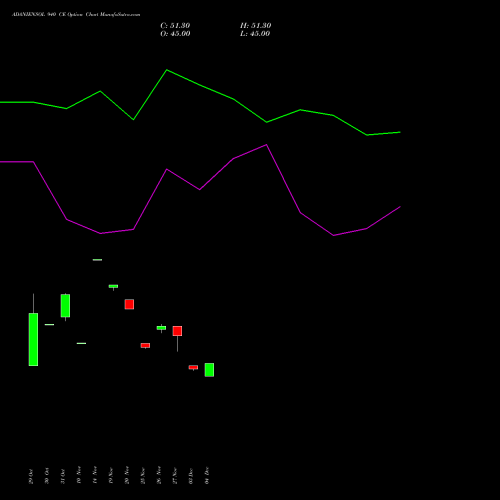The height and width of the screenshot is (500, 500).
Task: Select the close value C: 51.30
Action: (175, 26)
